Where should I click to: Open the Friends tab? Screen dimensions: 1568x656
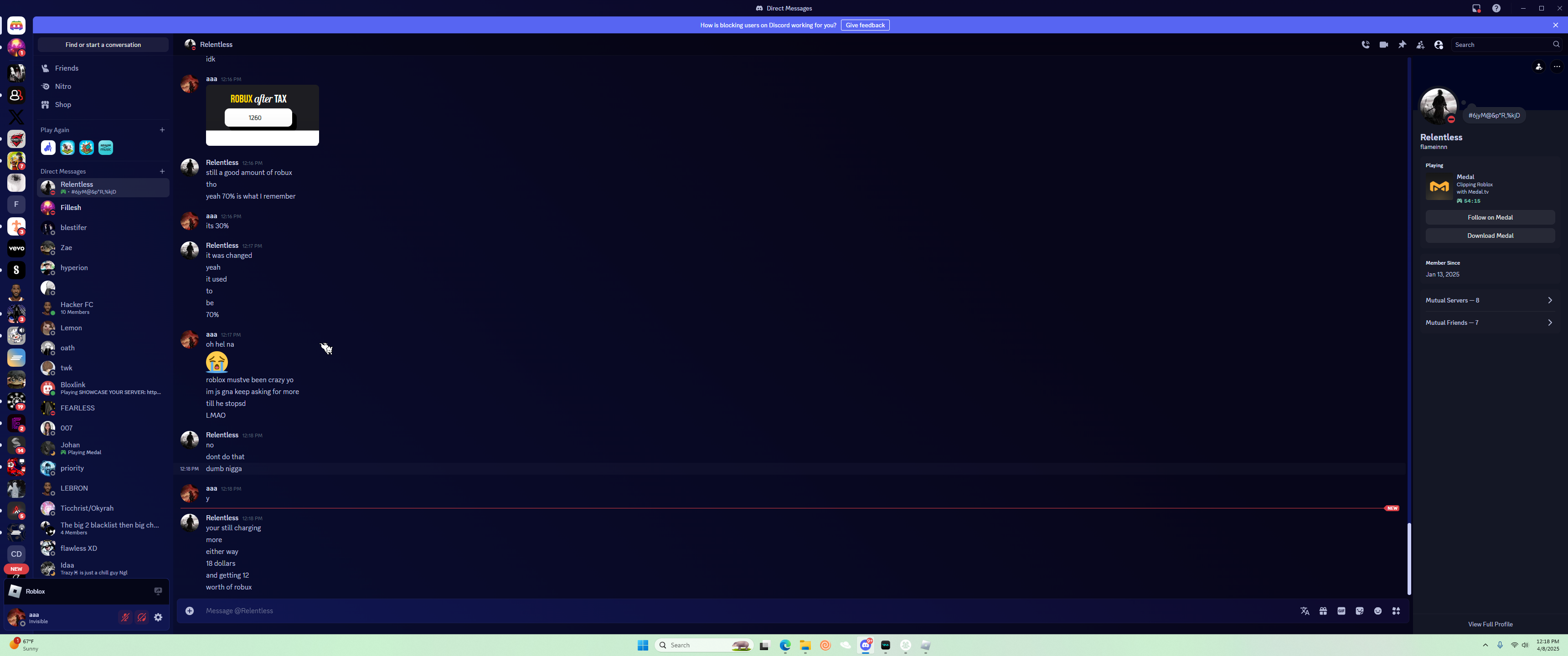pyautogui.click(x=67, y=68)
